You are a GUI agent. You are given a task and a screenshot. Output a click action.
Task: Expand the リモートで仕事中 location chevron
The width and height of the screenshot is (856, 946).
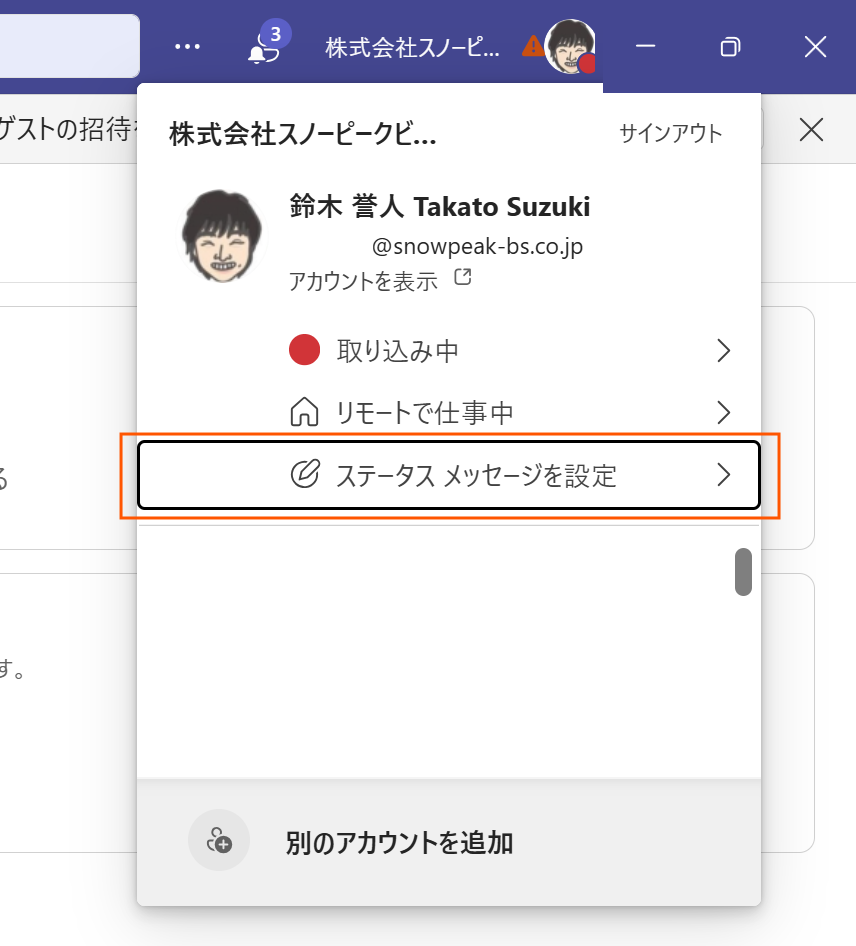tap(724, 412)
